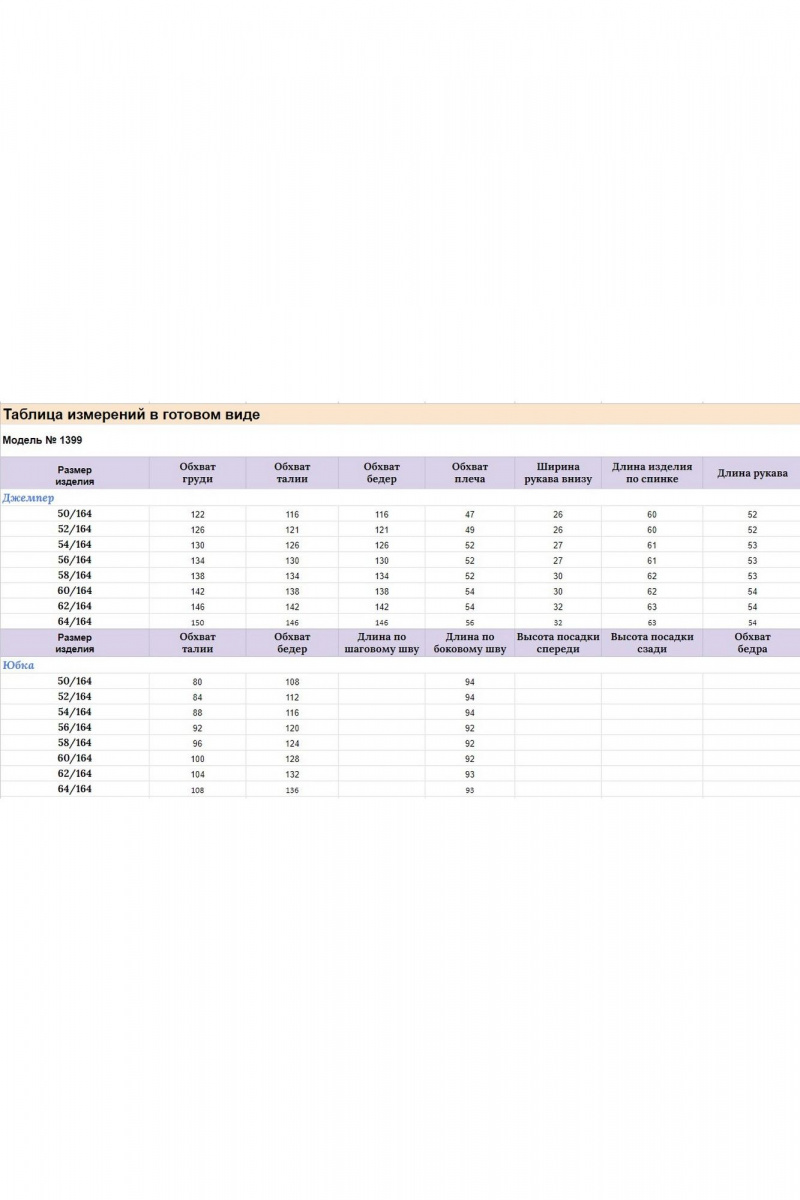Click the "Джемпер" section label
This screenshot has height=1200, width=800.
pos(29,497)
